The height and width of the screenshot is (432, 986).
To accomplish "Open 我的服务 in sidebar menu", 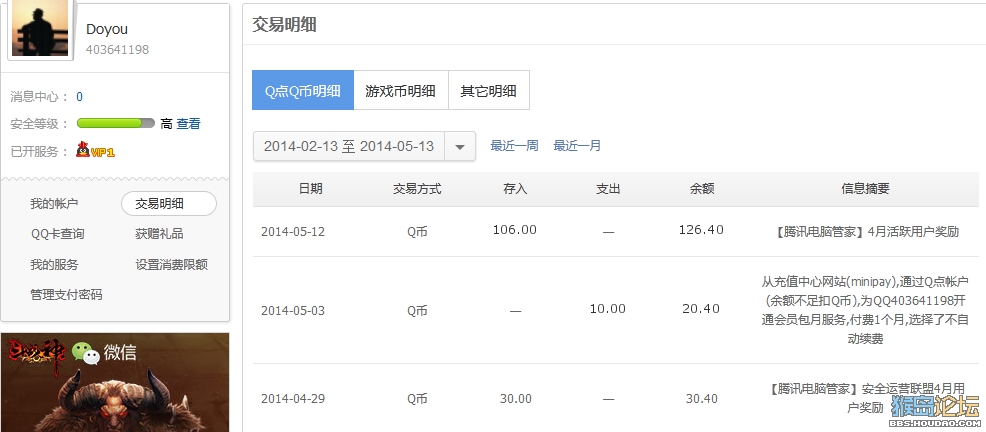I will (54, 265).
